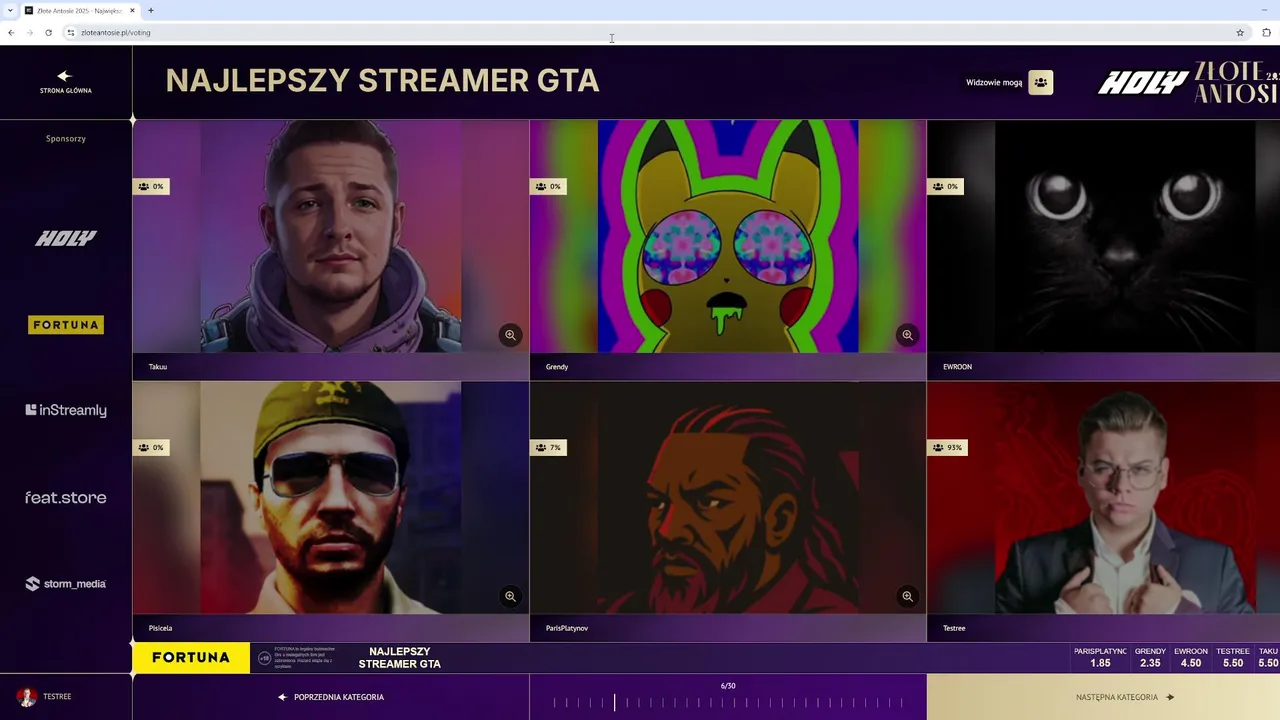The width and height of the screenshot is (1280, 720).
Task: Reload the page with the browser refresh icon
Action: click(x=48, y=32)
